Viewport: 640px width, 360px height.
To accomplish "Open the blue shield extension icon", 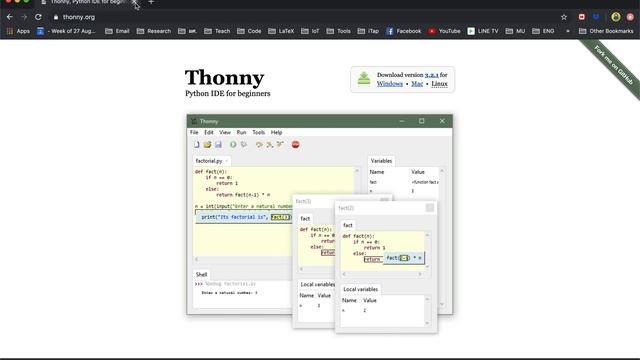I will point(596,17).
